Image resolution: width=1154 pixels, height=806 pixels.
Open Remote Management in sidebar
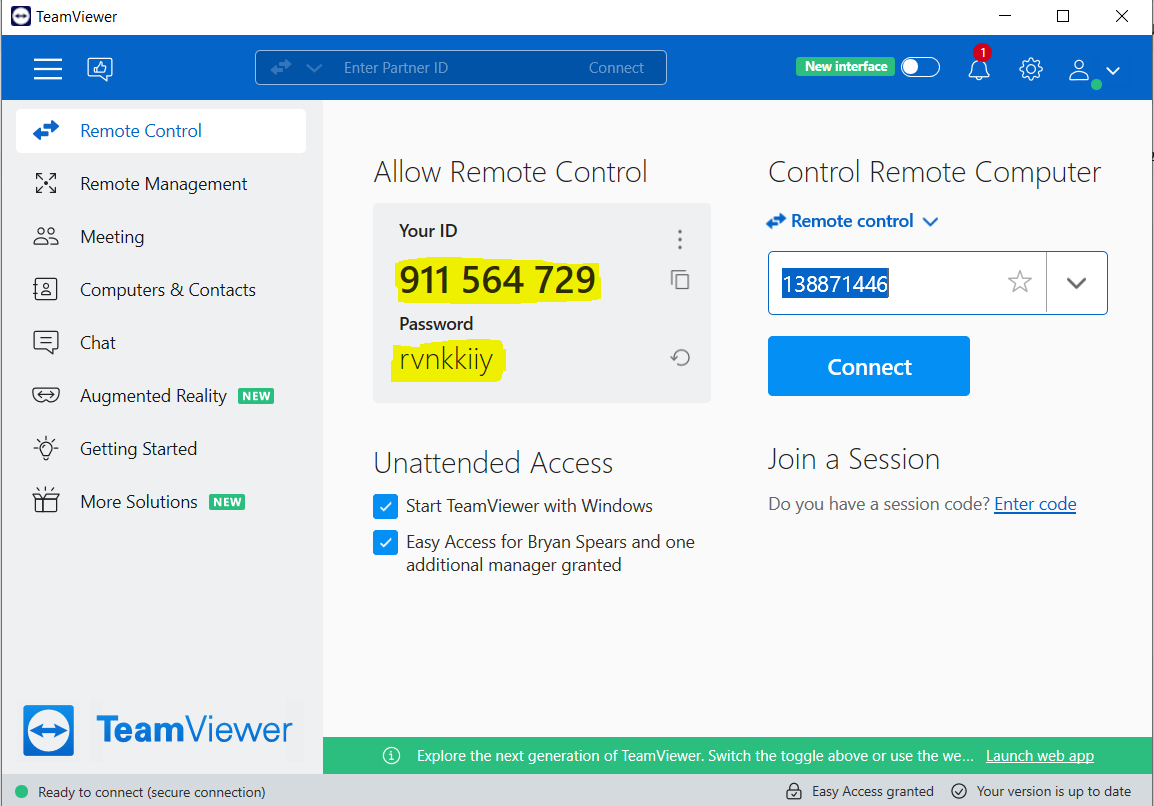coord(160,184)
